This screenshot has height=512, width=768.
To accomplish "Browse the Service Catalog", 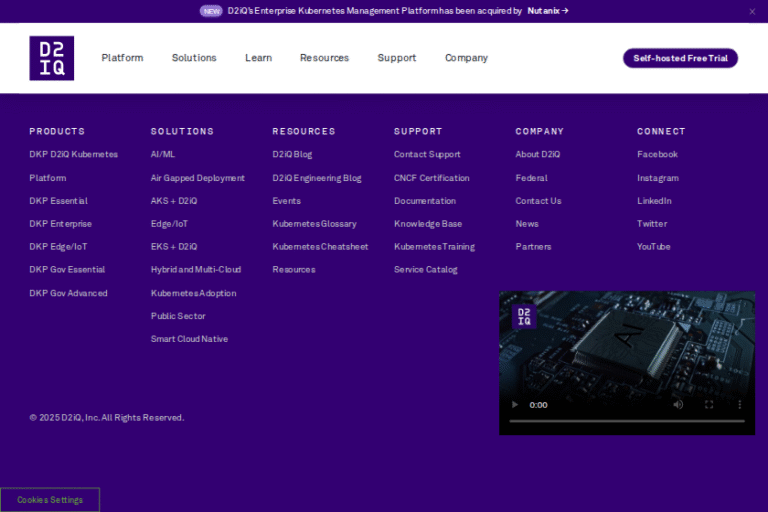I will (426, 269).
